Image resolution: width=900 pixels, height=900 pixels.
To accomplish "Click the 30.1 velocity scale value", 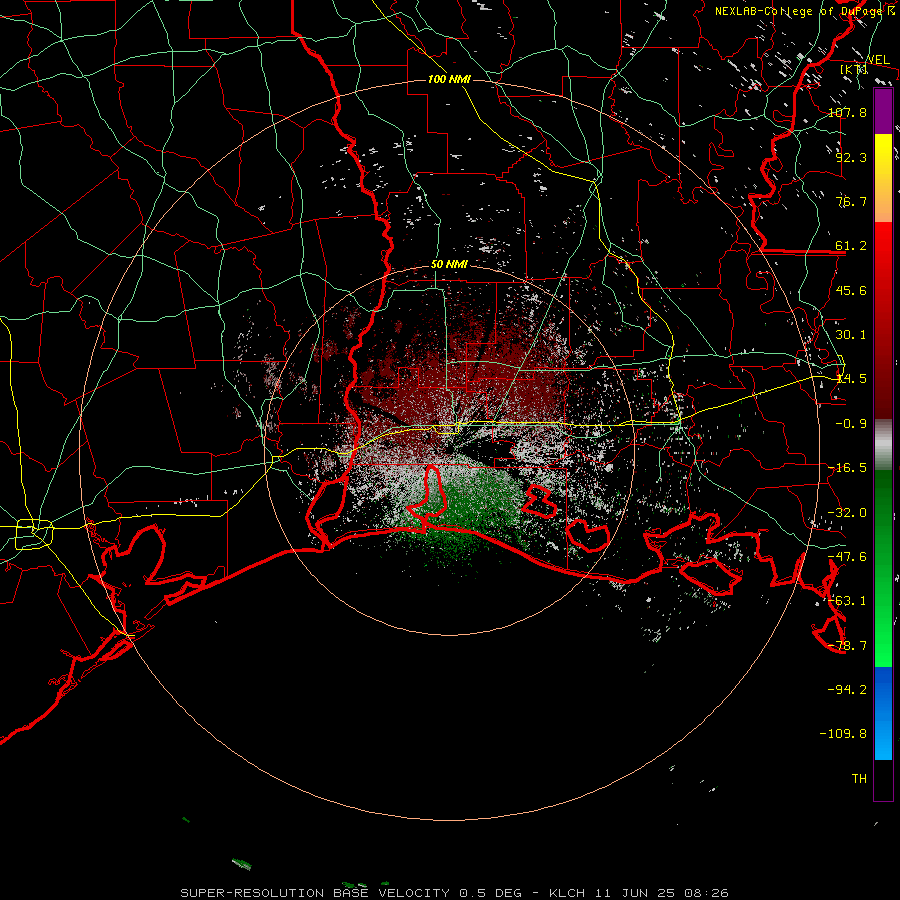I will click(x=851, y=335).
